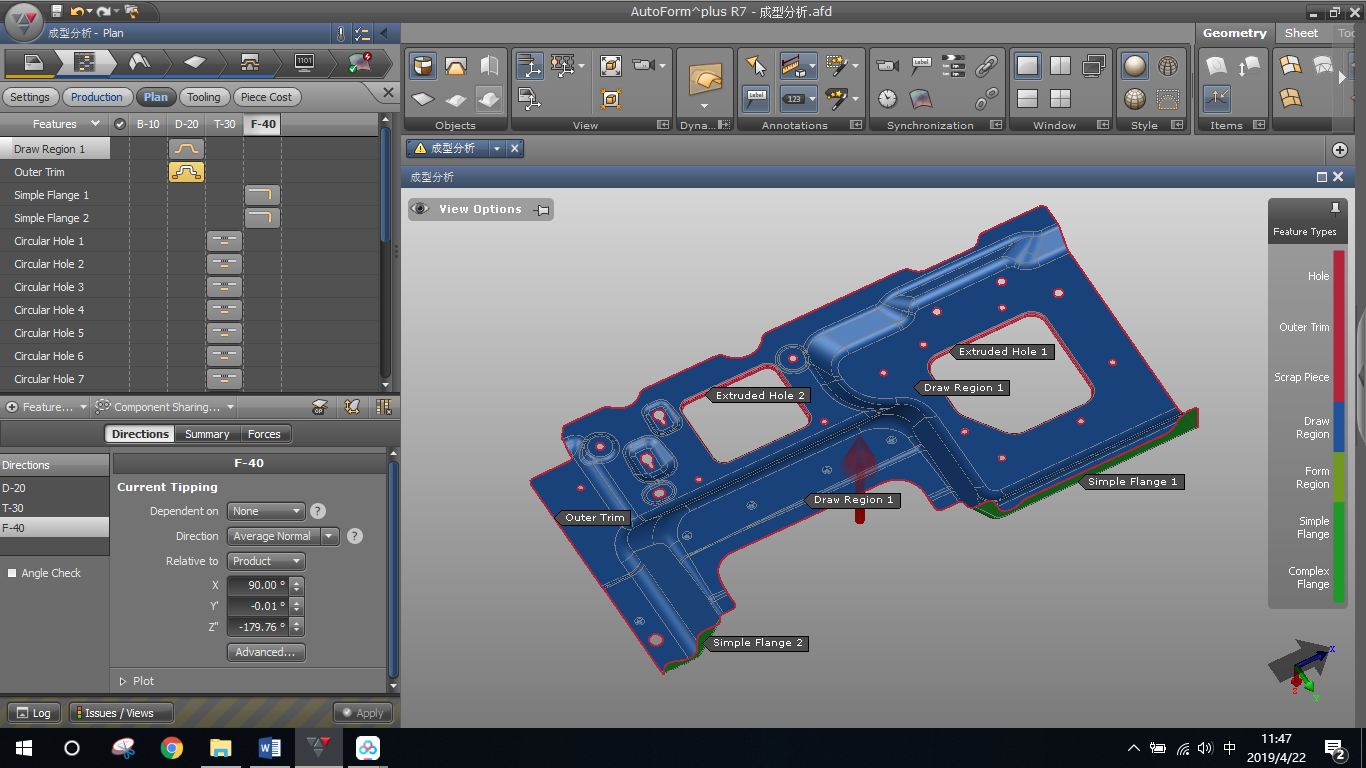This screenshot has height=768, width=1366.
Task: Click the Advanced... button
Action: coord(265,652)
